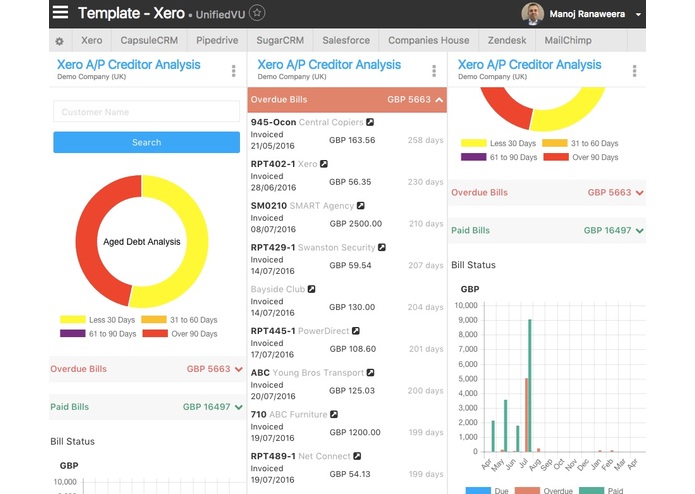Toggle the Due series legend in bar chart
The image size is (695, 494).
point(487,490)
